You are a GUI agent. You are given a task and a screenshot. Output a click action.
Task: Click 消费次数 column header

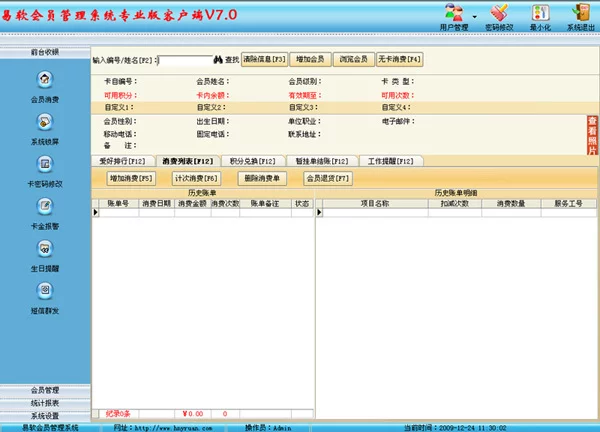[225, 204]
